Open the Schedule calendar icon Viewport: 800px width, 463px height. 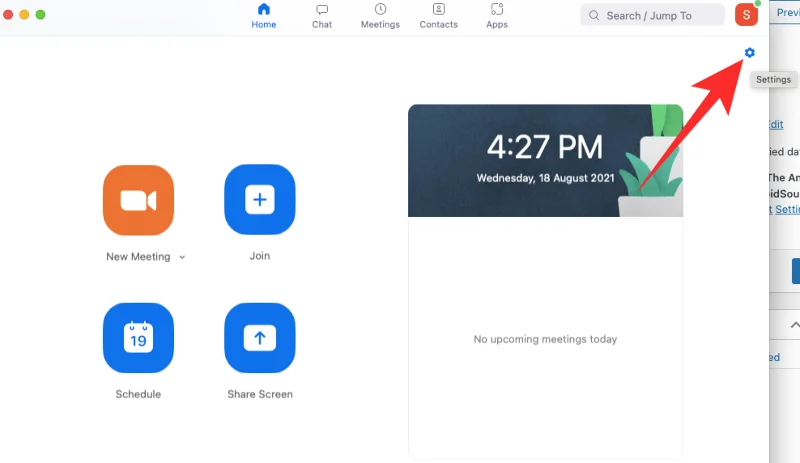[138, 339]
